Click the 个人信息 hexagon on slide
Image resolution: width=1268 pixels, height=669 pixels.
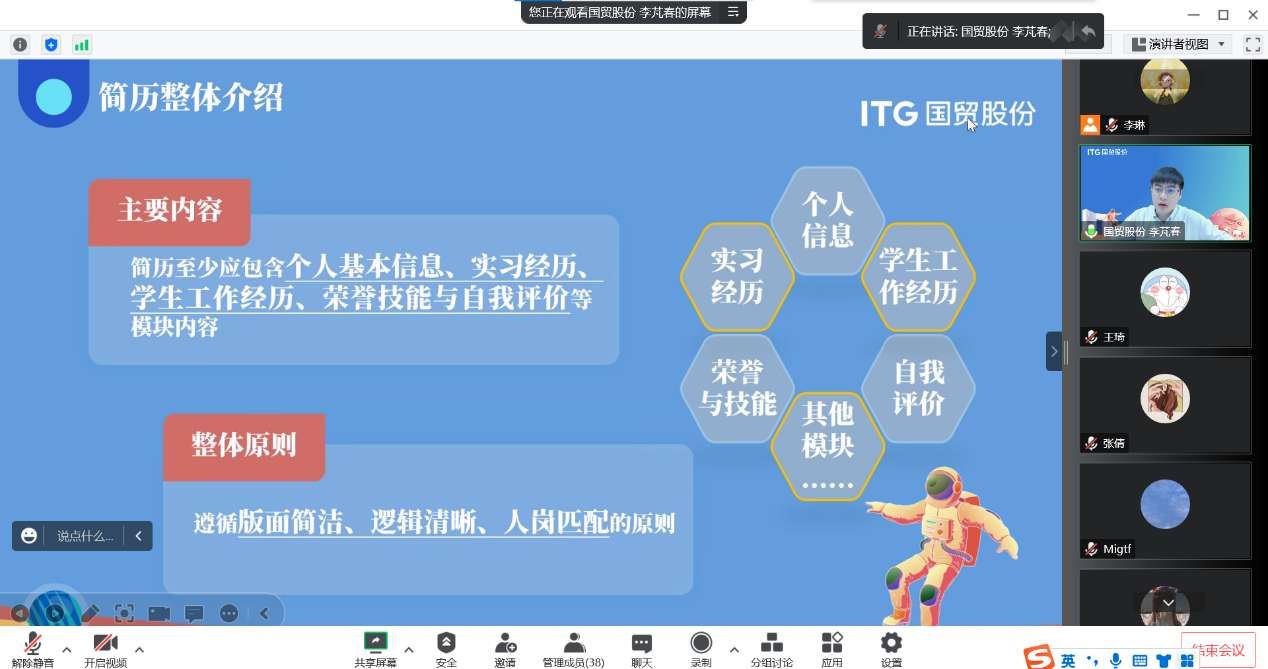point(827,220)
